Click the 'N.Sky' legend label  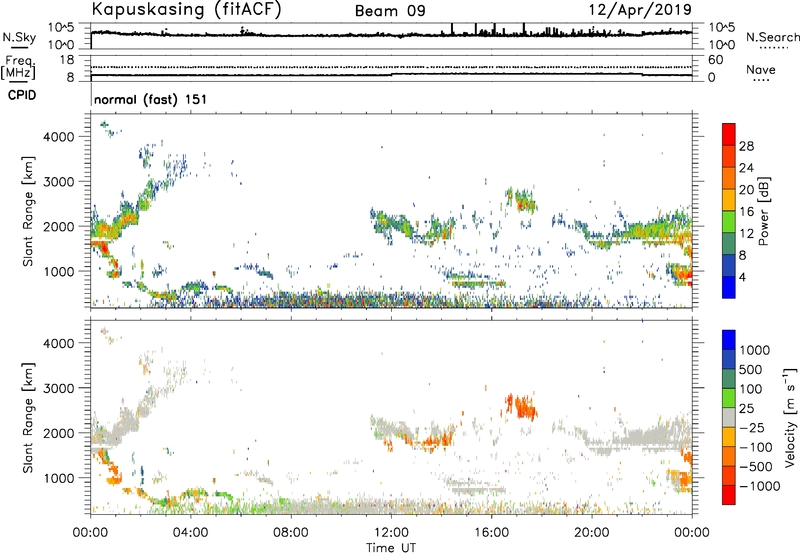[x=19, y=37]
